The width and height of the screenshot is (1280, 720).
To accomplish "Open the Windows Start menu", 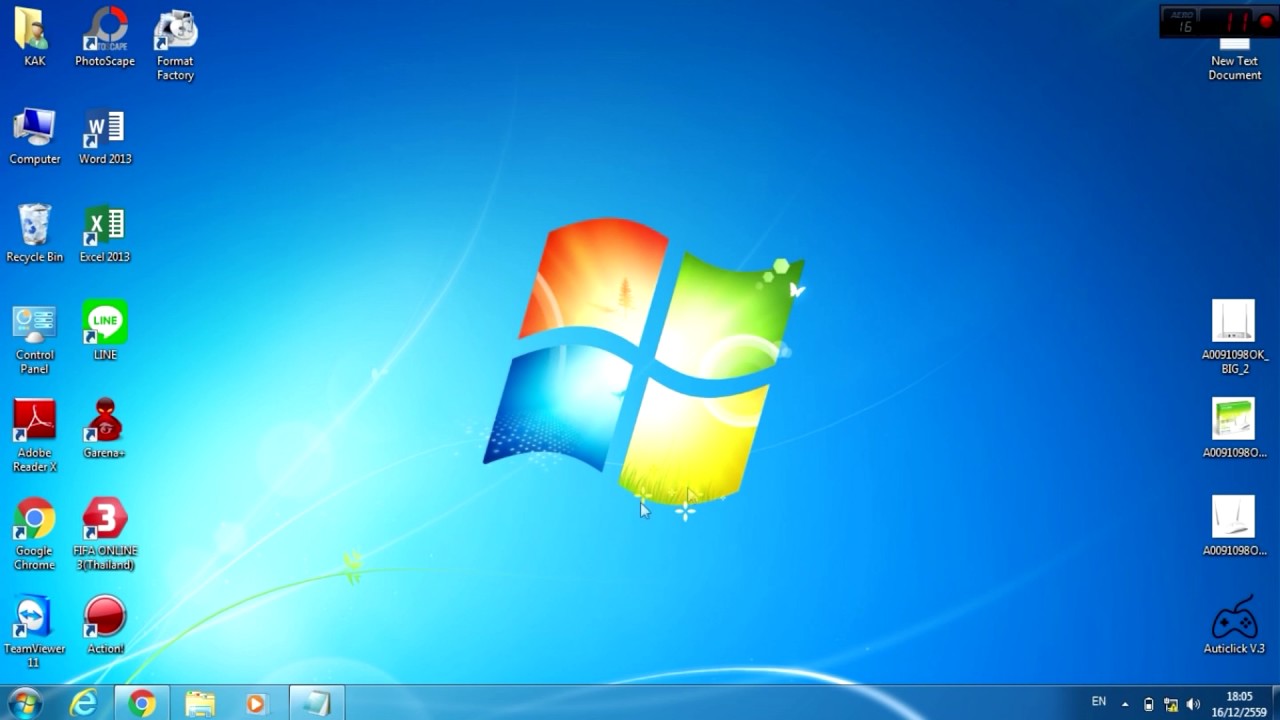I will 24,703.
